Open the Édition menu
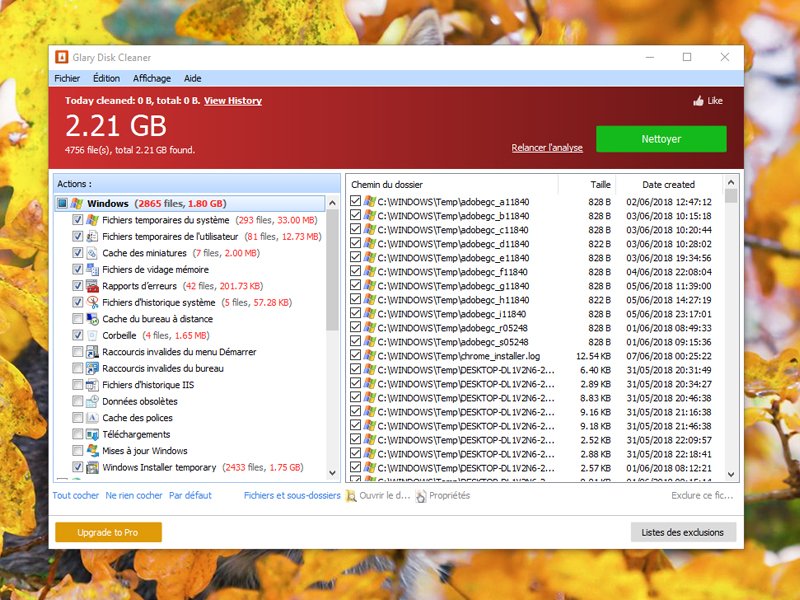Image resolution: width=800 pixels, height=600 pixels. click(x=106, y=79)
